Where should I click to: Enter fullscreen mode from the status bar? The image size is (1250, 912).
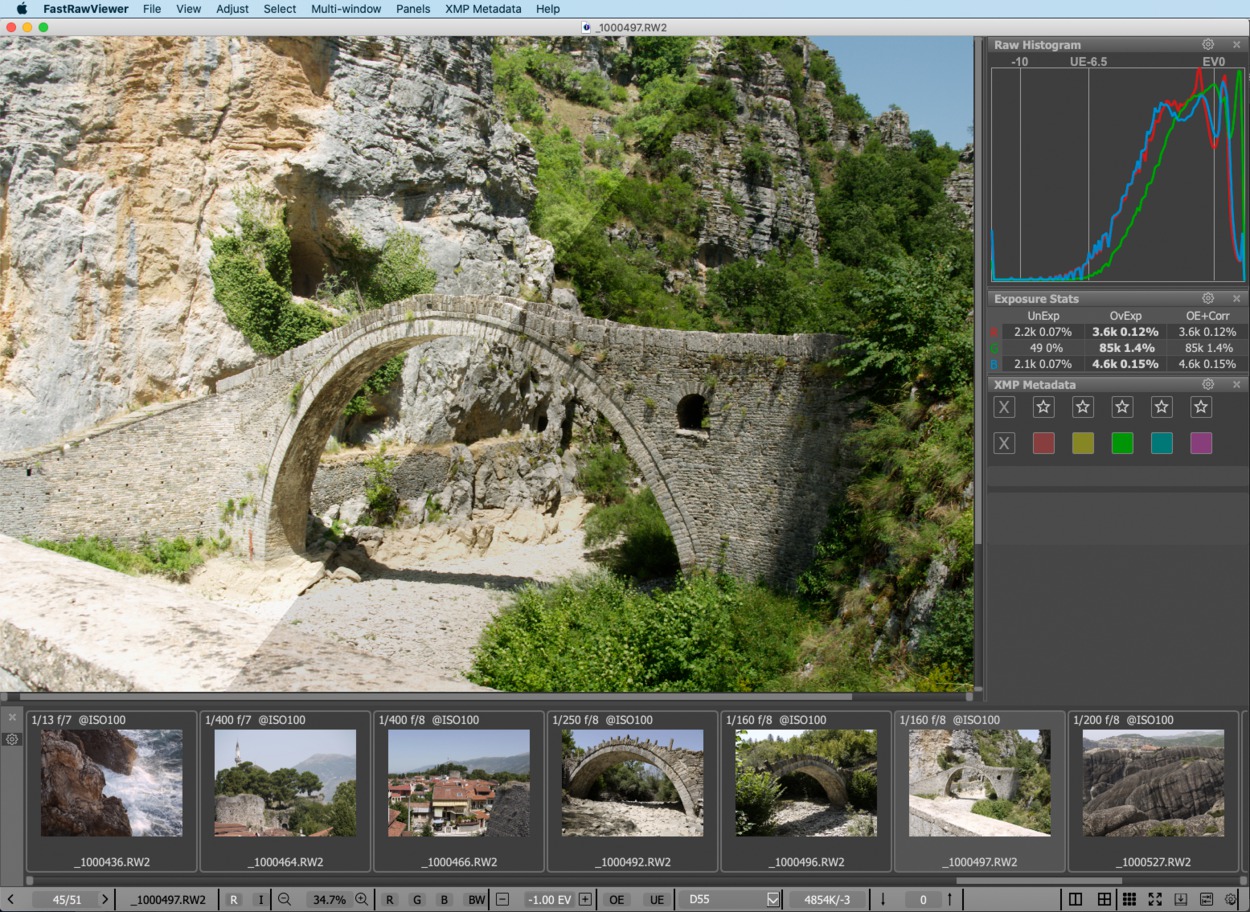[x=1155, y=900]
